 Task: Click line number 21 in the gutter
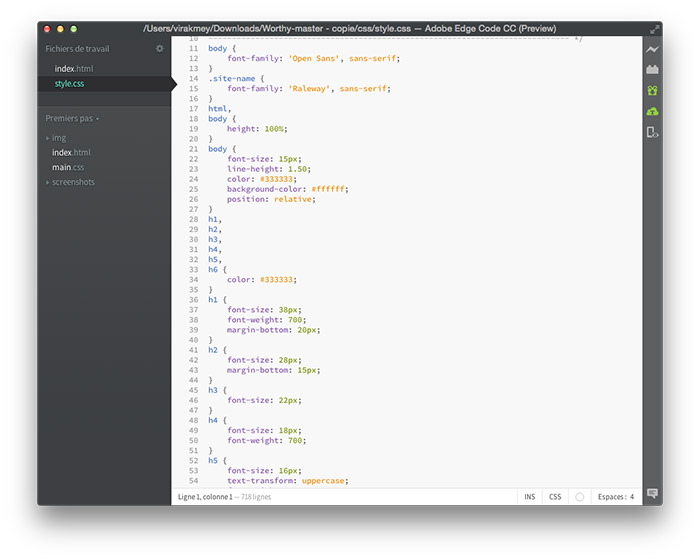click(193, 149)
